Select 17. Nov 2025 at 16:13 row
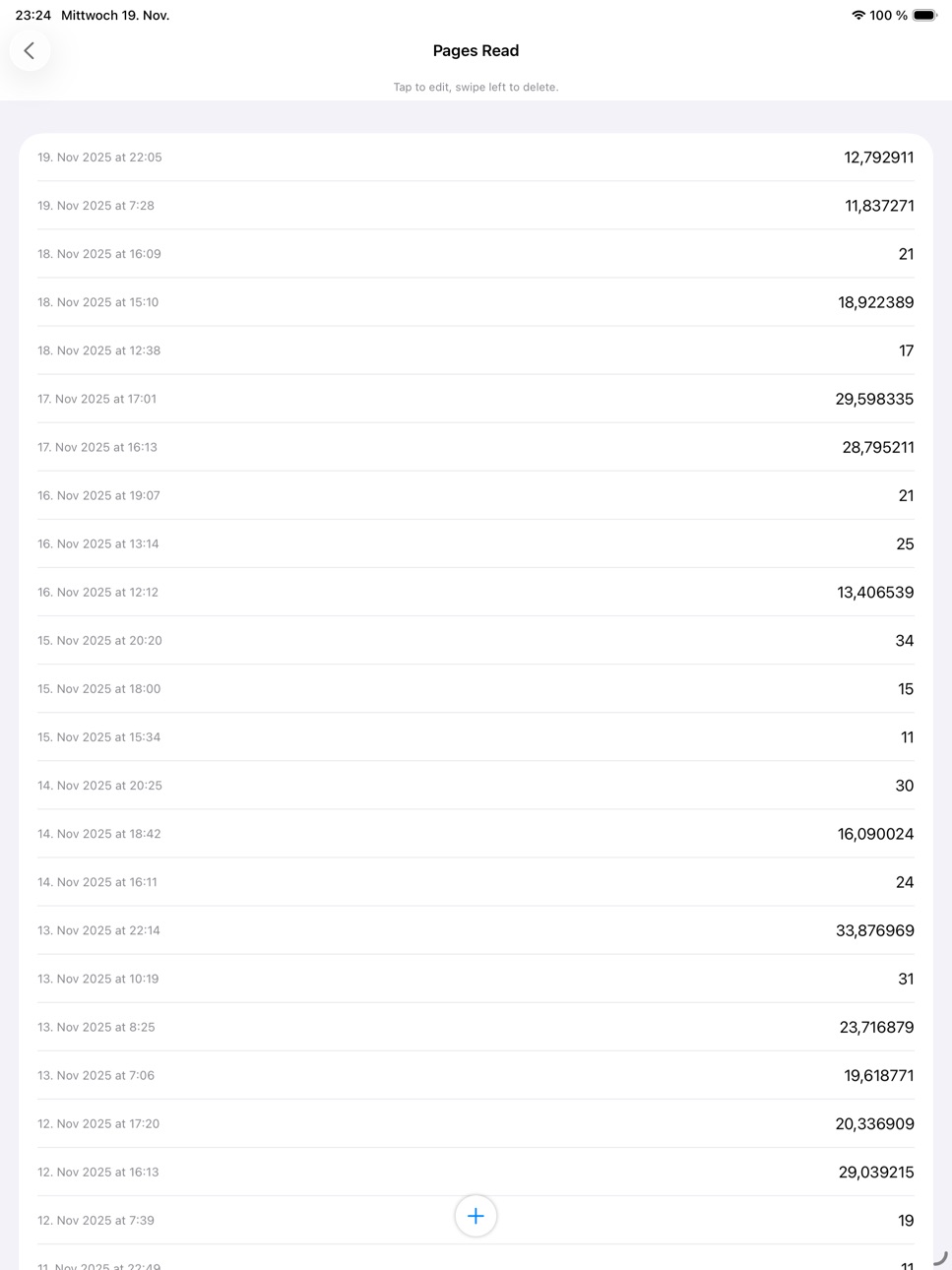952x1270 pixels. [476, 447]
